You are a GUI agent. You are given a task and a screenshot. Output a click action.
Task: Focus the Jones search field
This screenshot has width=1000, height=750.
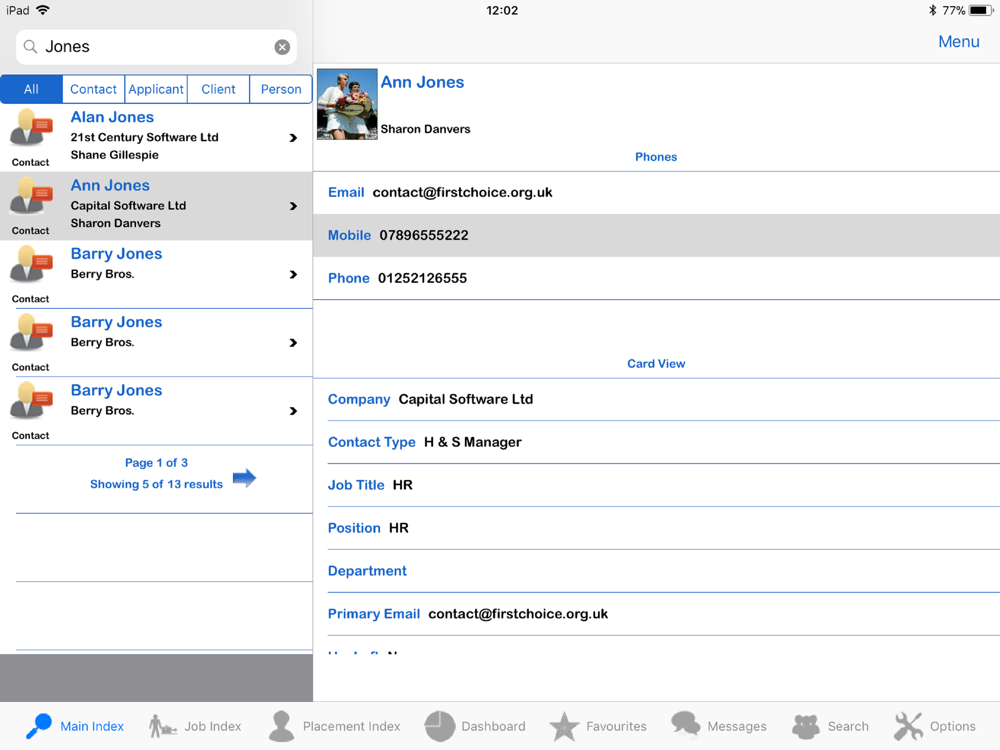[x=156, y=47]
